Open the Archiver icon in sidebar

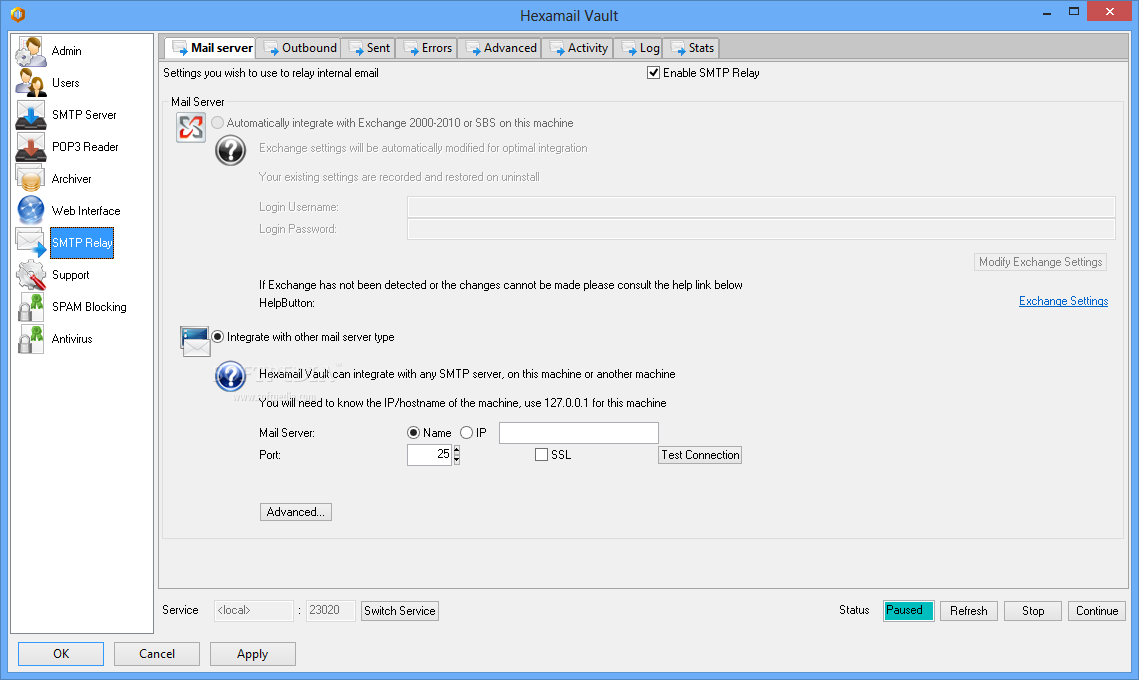[x=31, y=179]
